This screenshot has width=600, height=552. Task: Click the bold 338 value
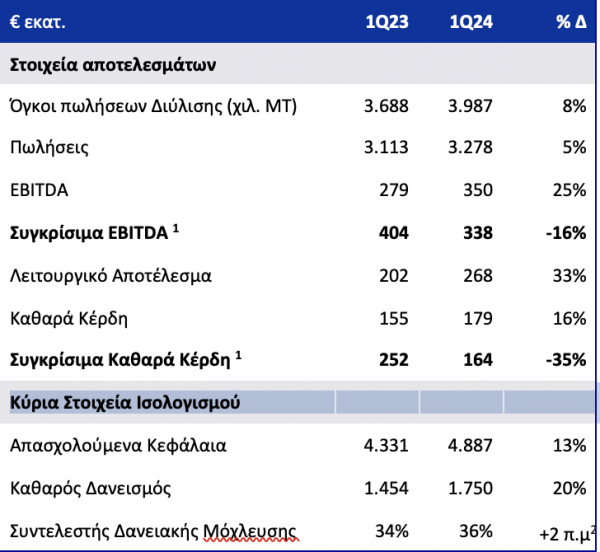pos(478,233)
